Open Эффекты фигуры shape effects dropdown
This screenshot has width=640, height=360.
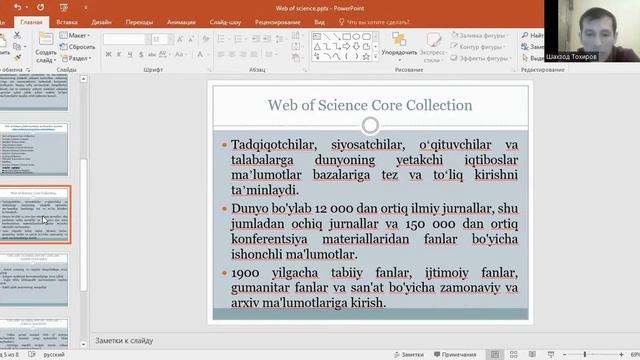click(x=481, y=58)
